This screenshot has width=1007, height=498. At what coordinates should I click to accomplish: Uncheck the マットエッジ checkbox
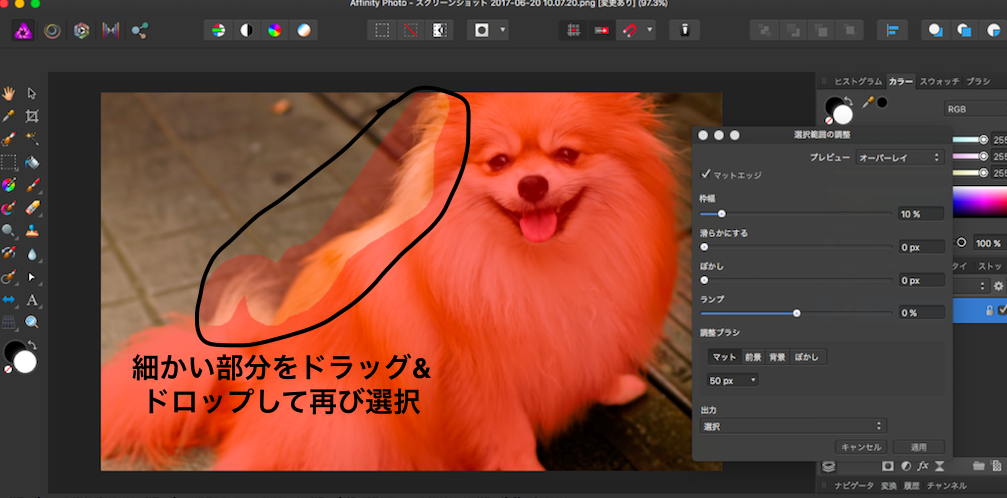706,174
